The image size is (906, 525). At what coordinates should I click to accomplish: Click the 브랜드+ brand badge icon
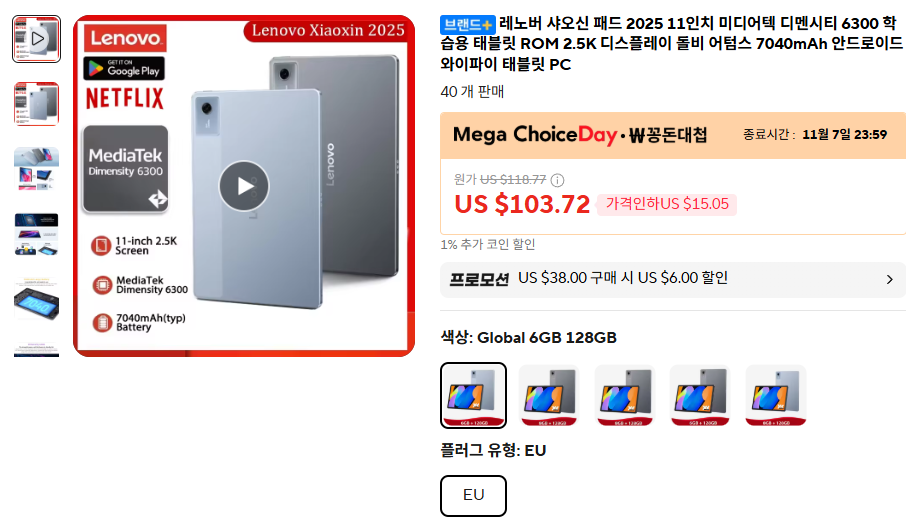tap(468, 25)
